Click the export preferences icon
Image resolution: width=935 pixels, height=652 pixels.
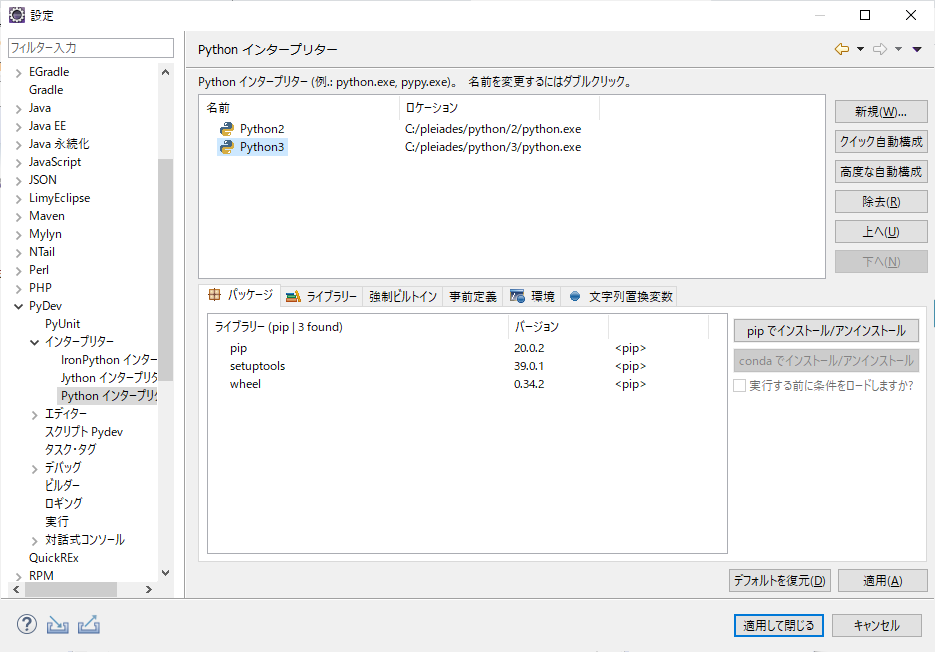point(89,625)
